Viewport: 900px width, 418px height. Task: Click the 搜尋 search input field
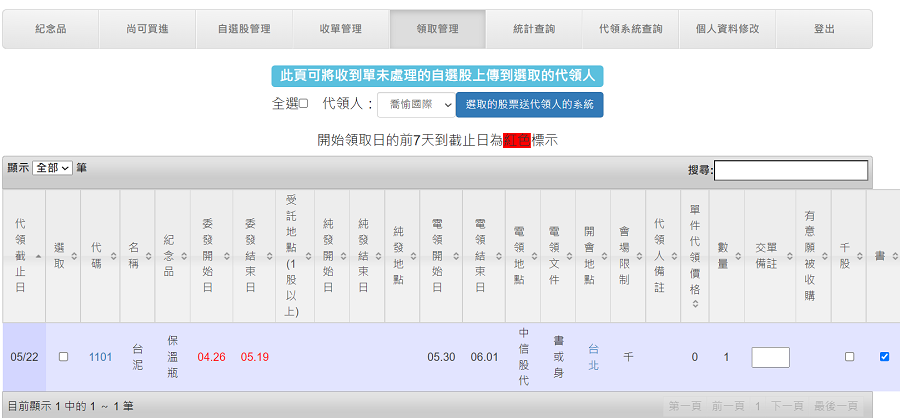point(790,170)
